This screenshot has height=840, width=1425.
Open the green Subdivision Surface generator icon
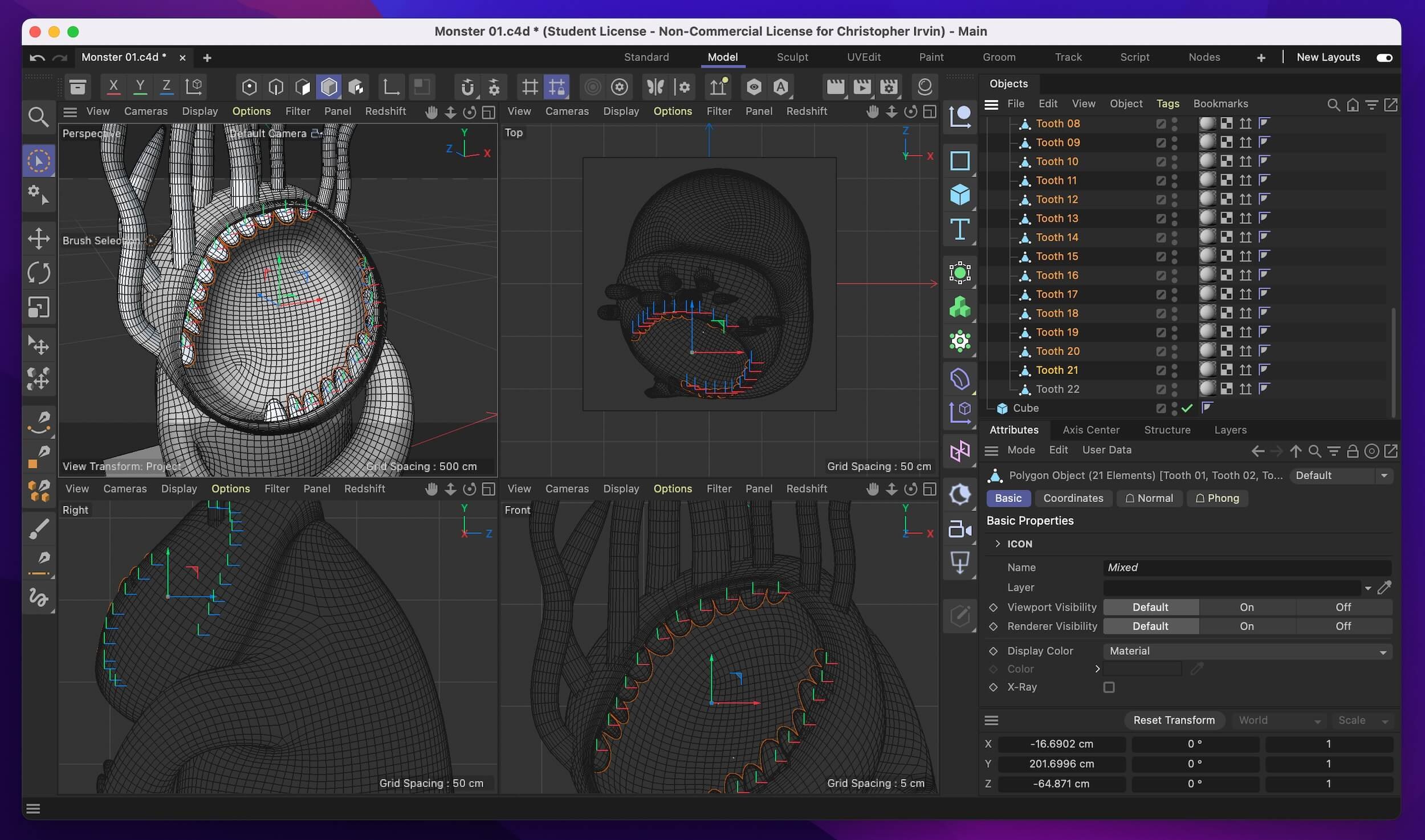click(960, 272)
